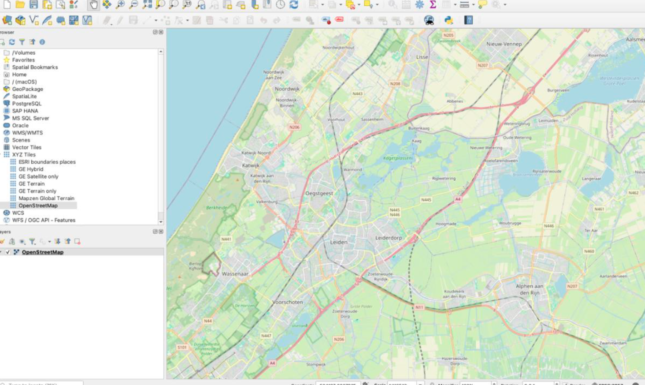Zoom to full extent icon

(147, 5)
